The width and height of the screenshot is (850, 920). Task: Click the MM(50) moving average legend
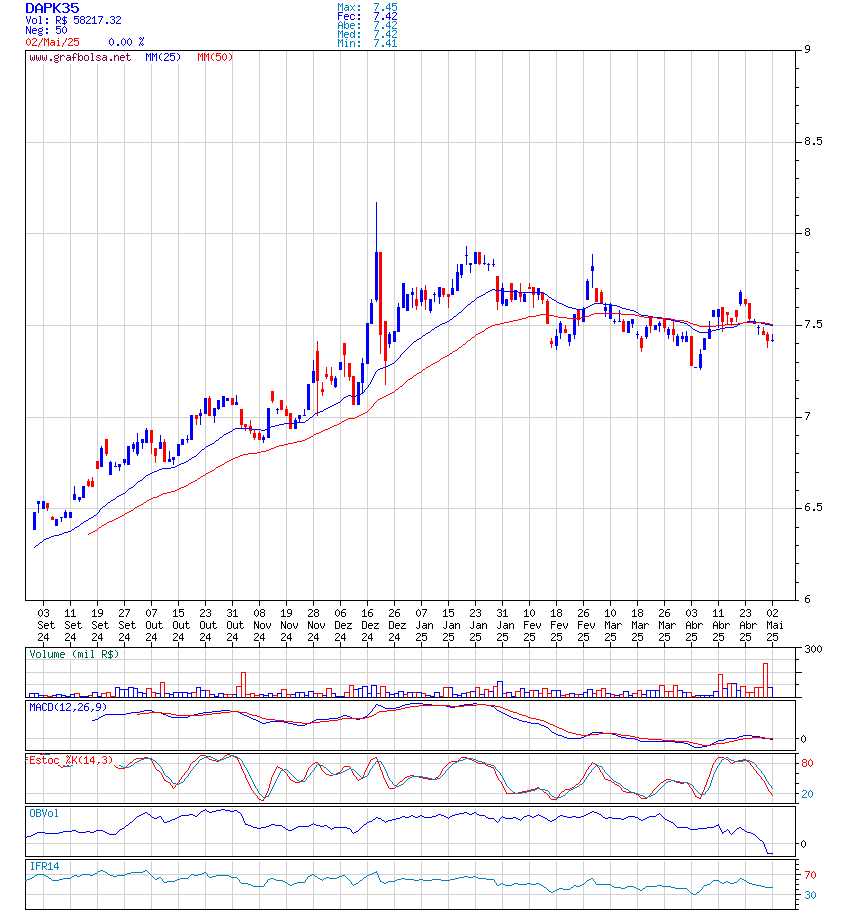[x=215, y=58]
